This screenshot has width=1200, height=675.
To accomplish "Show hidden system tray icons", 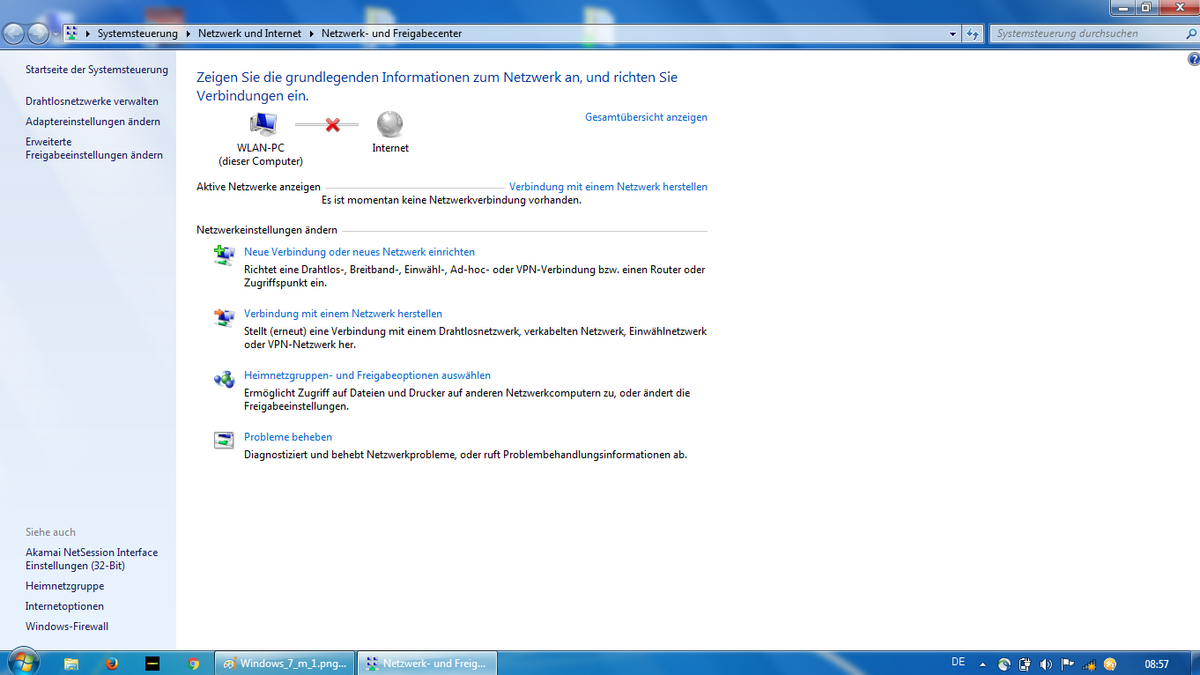I will click(x=982, y=664).
